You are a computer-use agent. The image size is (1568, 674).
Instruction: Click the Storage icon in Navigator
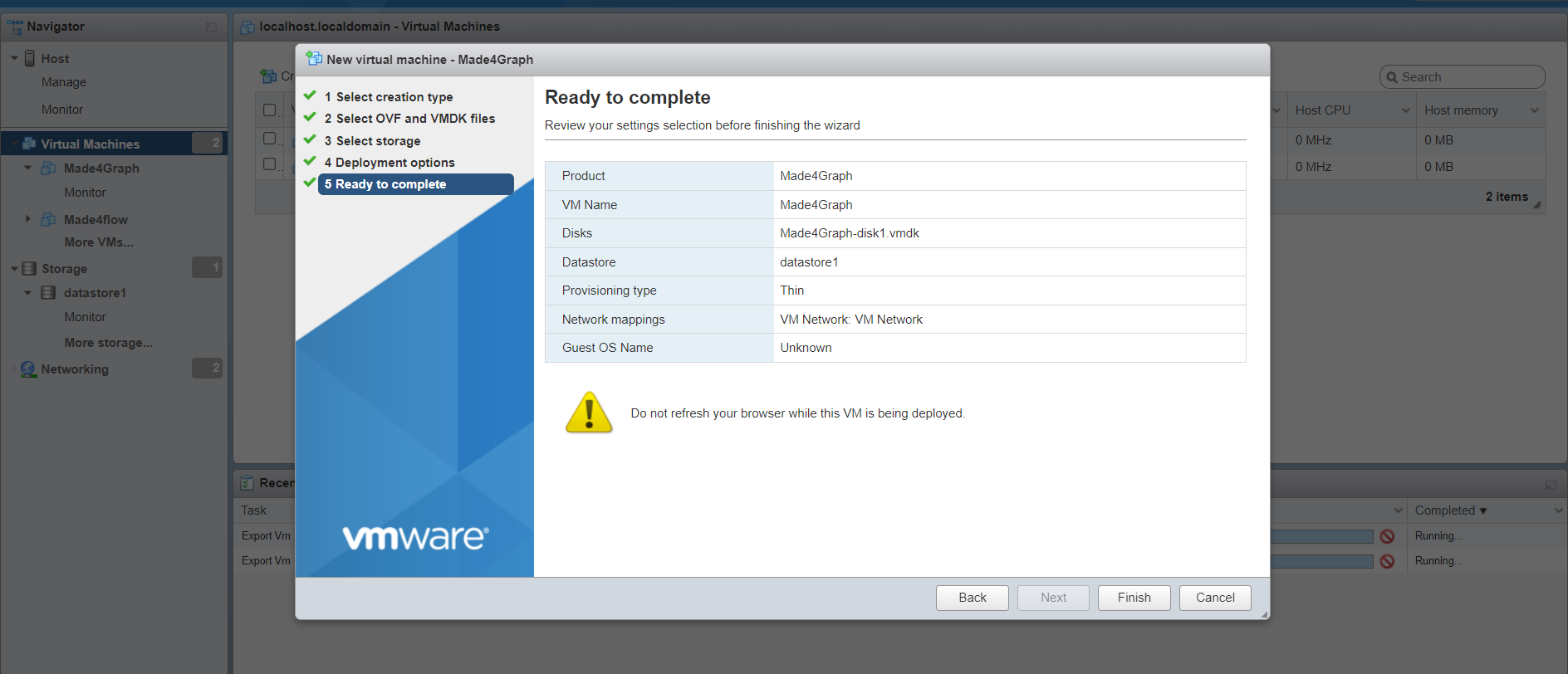(x=30, y=269)
